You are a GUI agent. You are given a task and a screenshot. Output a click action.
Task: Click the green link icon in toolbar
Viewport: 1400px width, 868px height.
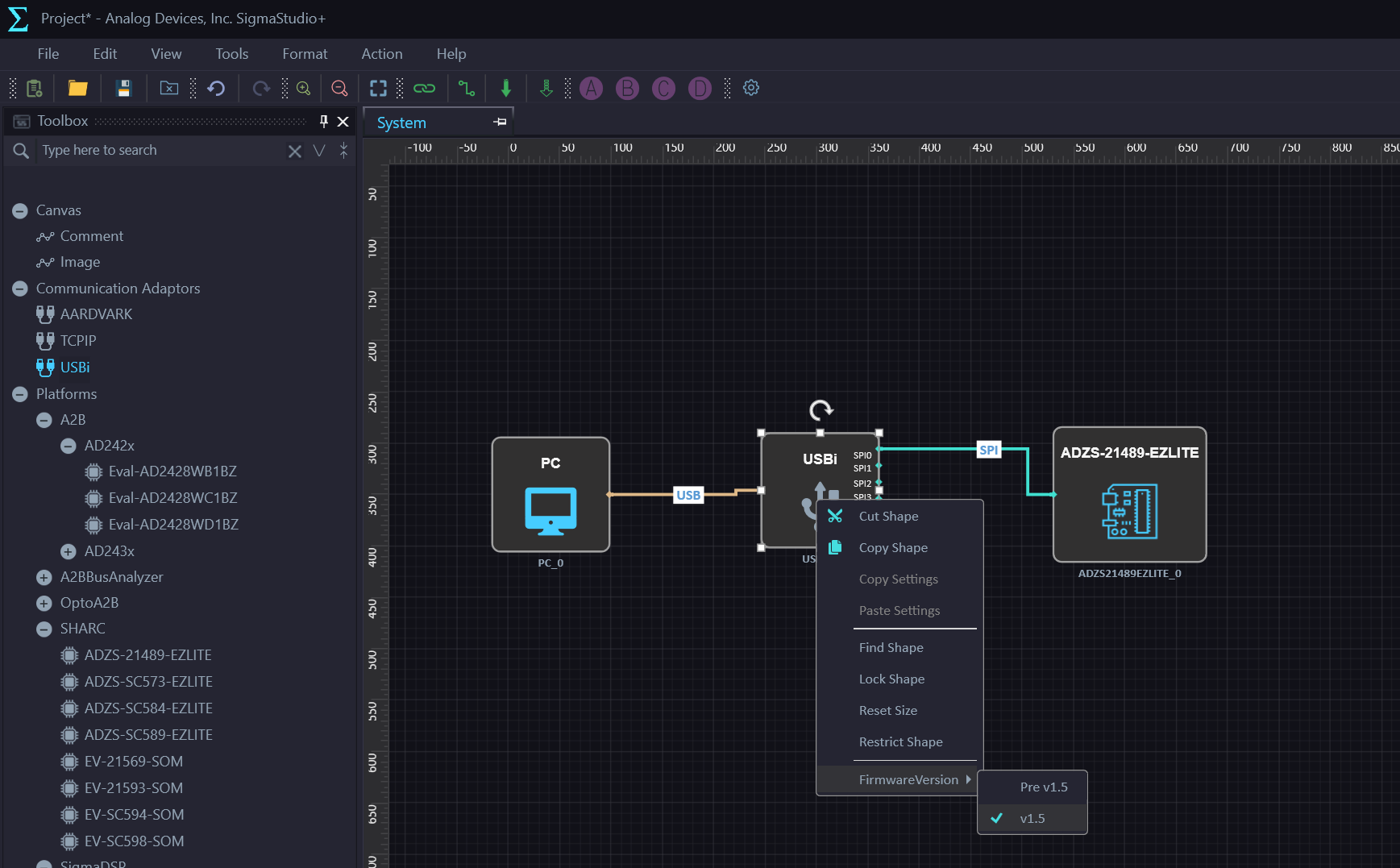click(x=424, y=88)
